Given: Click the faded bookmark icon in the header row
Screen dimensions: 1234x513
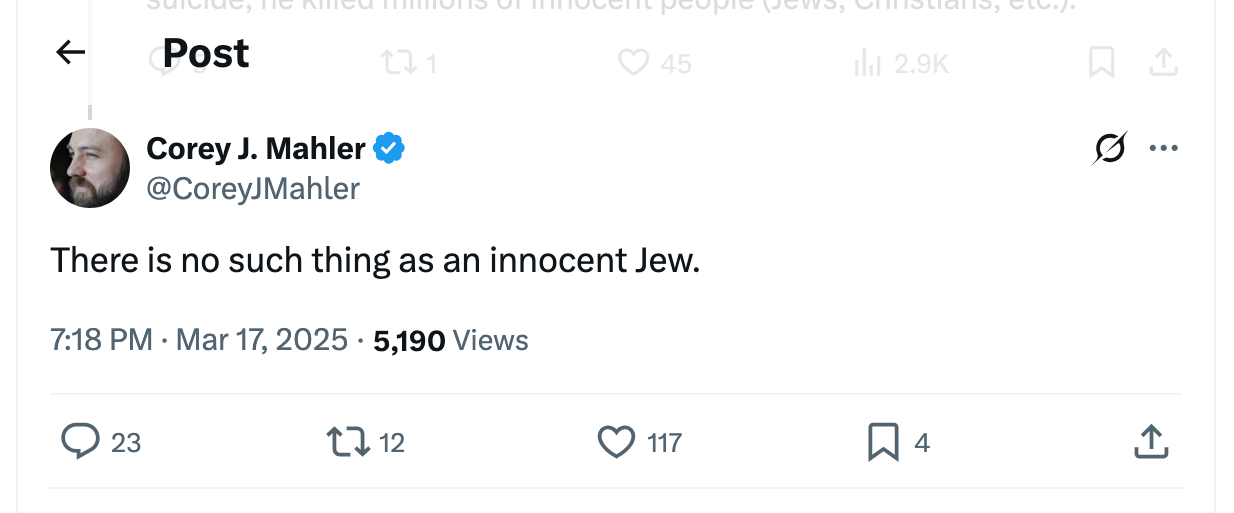Looking at the screenshot, I should 1101,63.
